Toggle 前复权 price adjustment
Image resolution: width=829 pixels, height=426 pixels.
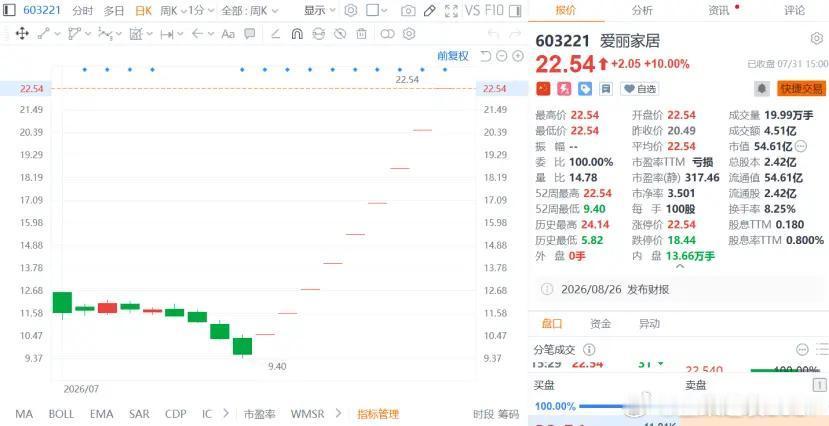[x=453, y=56]
